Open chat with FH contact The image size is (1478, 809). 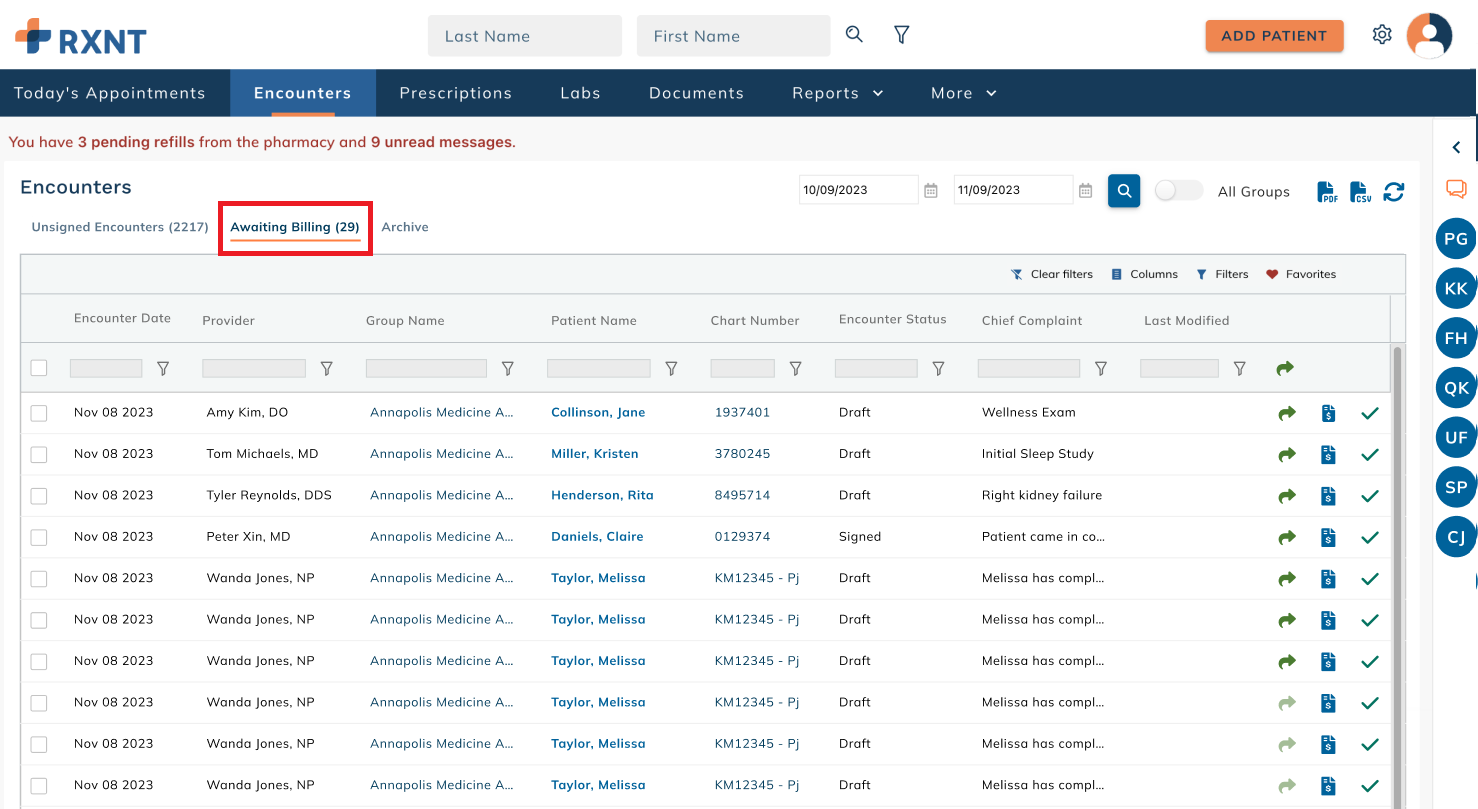(x=1456, y=338)
